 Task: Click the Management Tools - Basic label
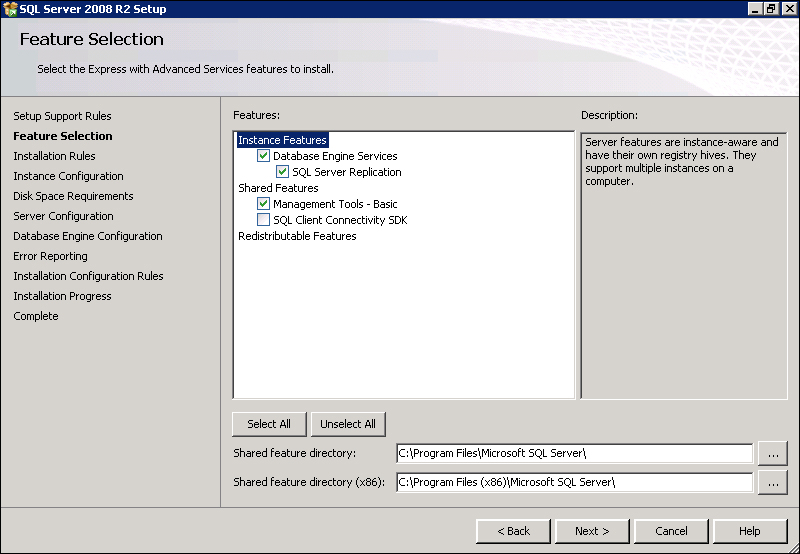[335, 204]
